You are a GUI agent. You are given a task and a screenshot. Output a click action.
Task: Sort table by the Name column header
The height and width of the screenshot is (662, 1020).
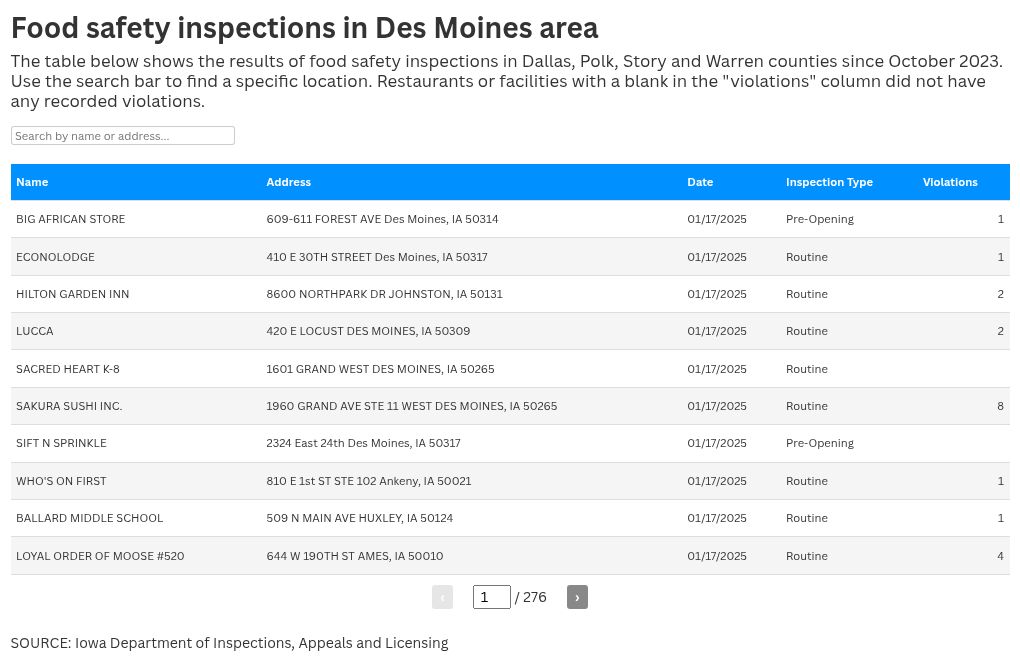[32, 182]
